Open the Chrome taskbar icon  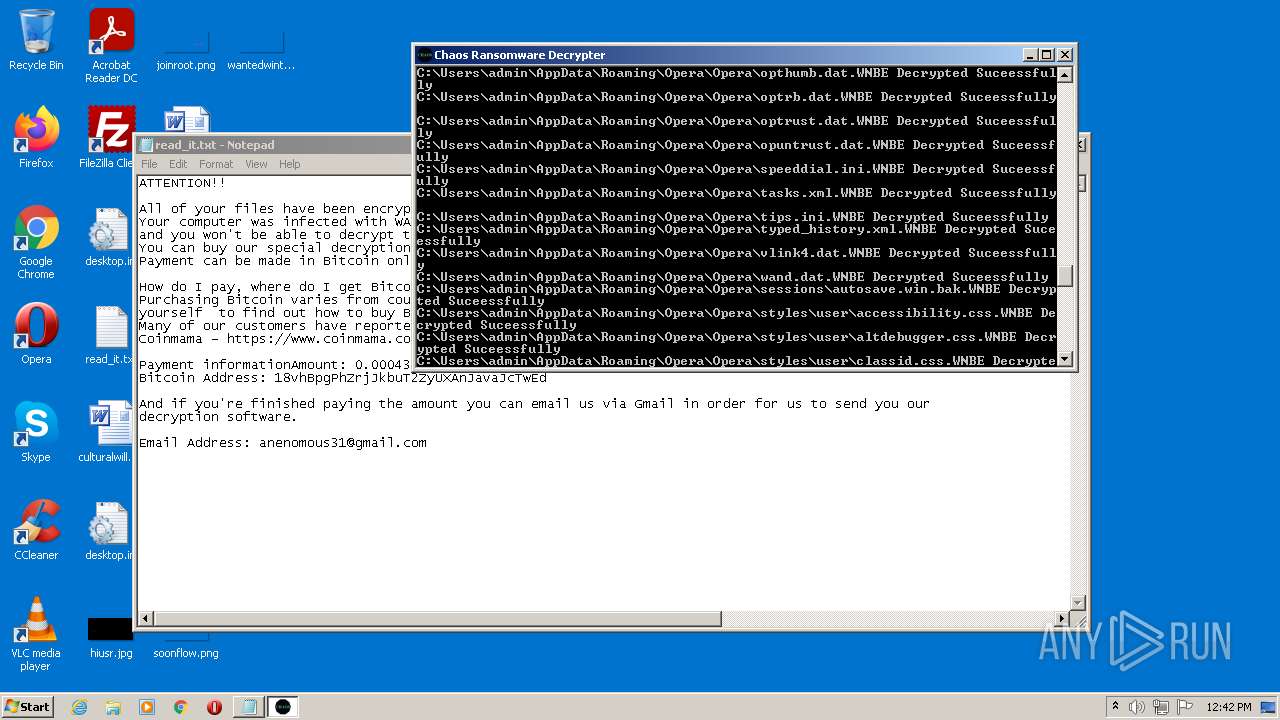pos(180,707)
